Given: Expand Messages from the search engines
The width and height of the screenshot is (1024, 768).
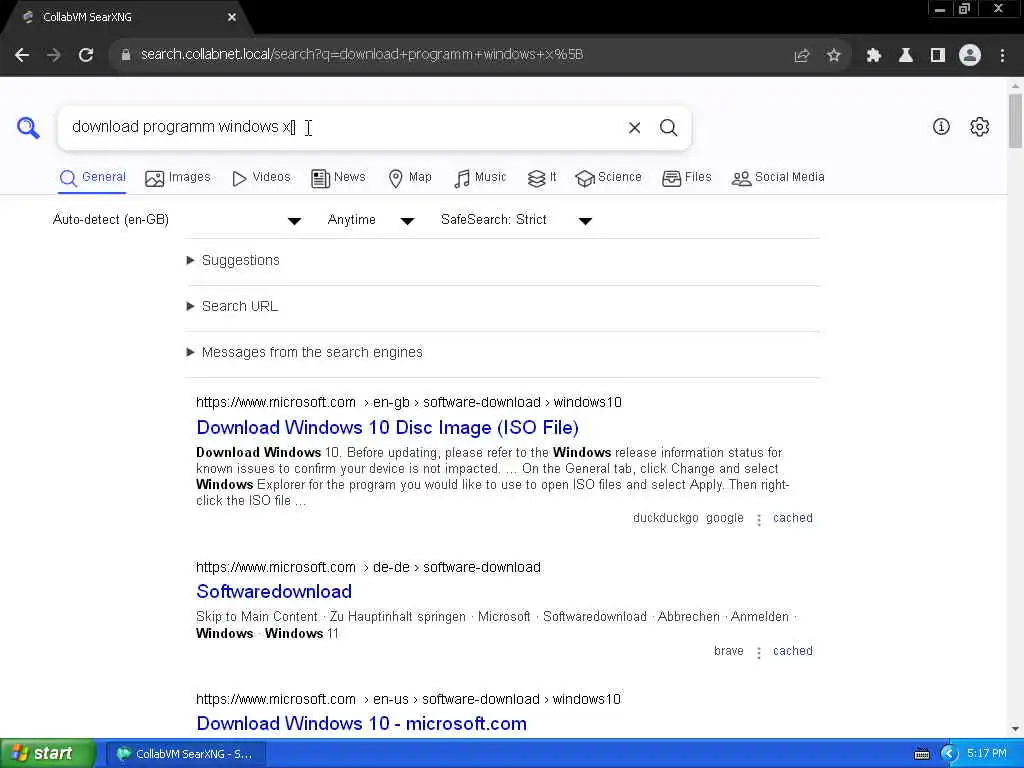Looking at the screenshot, I should pos(305,353).
